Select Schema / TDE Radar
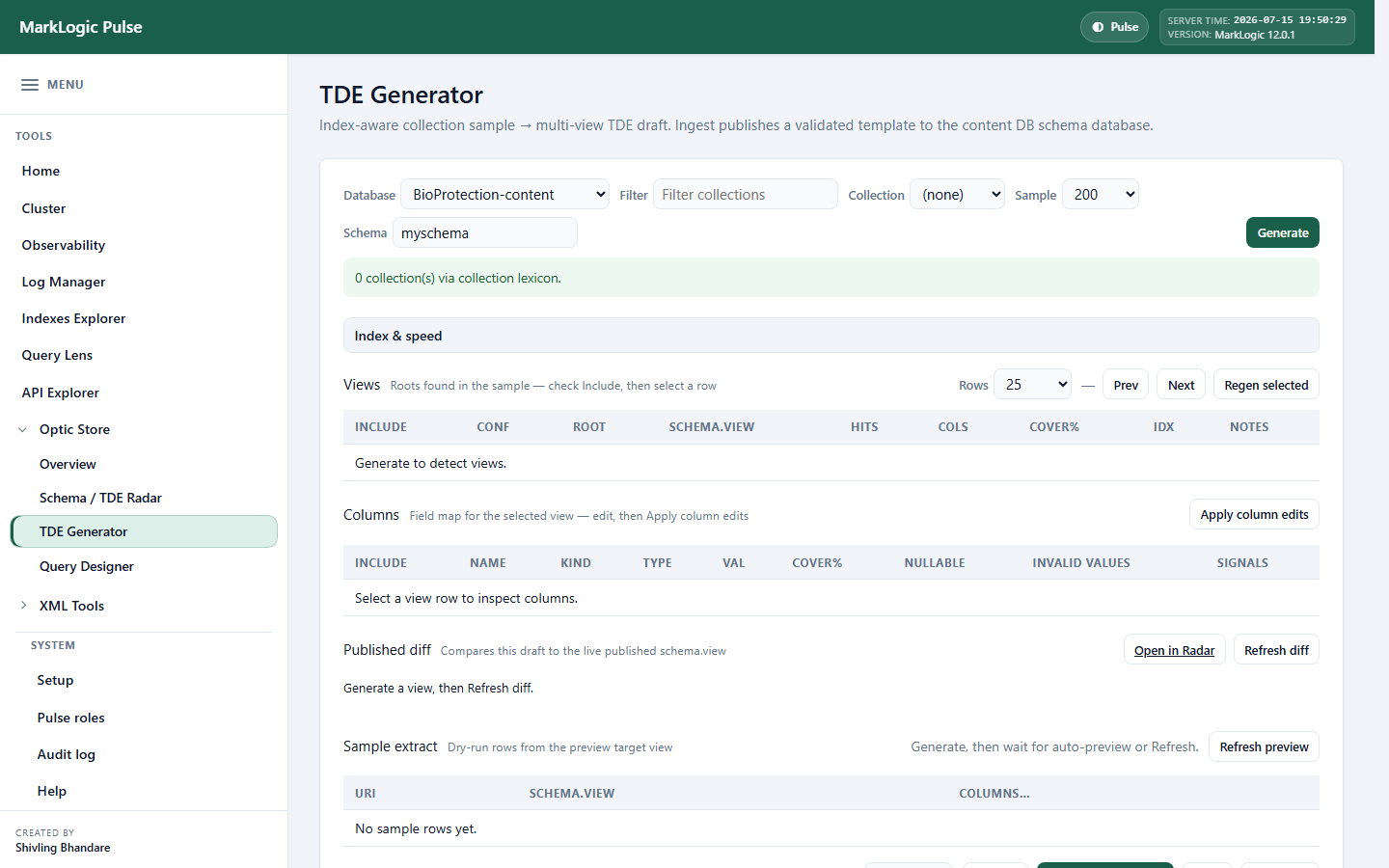Screen dimensions: 1389x868 point(100,498)
